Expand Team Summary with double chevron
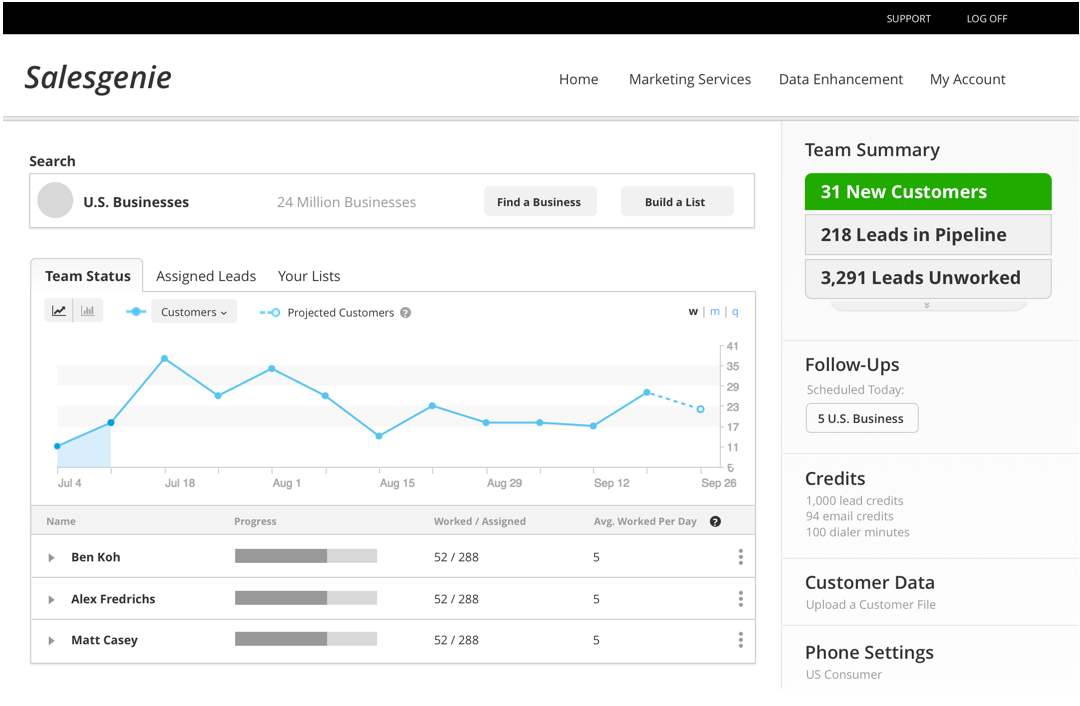The width and height of the screenshot is (1080, 706). (x=926, y=305)
